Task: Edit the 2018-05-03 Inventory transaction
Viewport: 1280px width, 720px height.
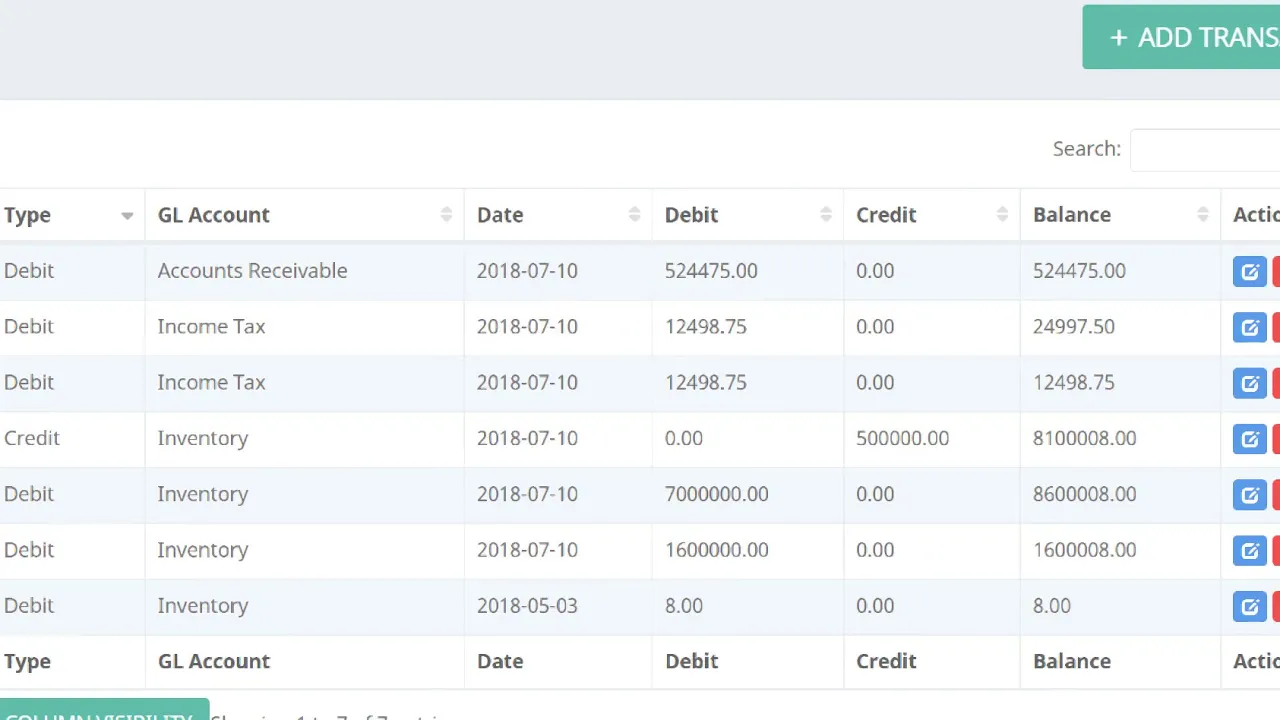Action: pyautogui.click(x=1249, y=607)
